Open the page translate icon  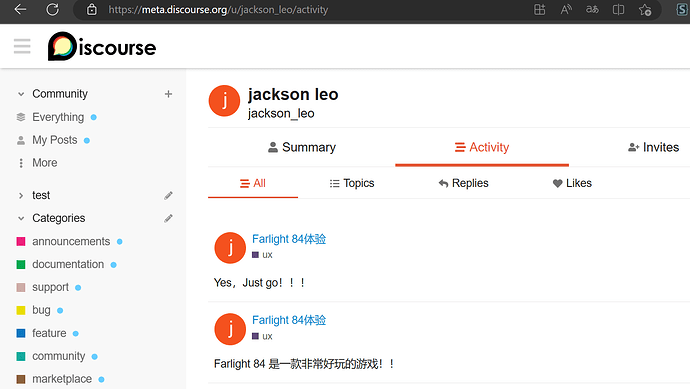point(592,9)
